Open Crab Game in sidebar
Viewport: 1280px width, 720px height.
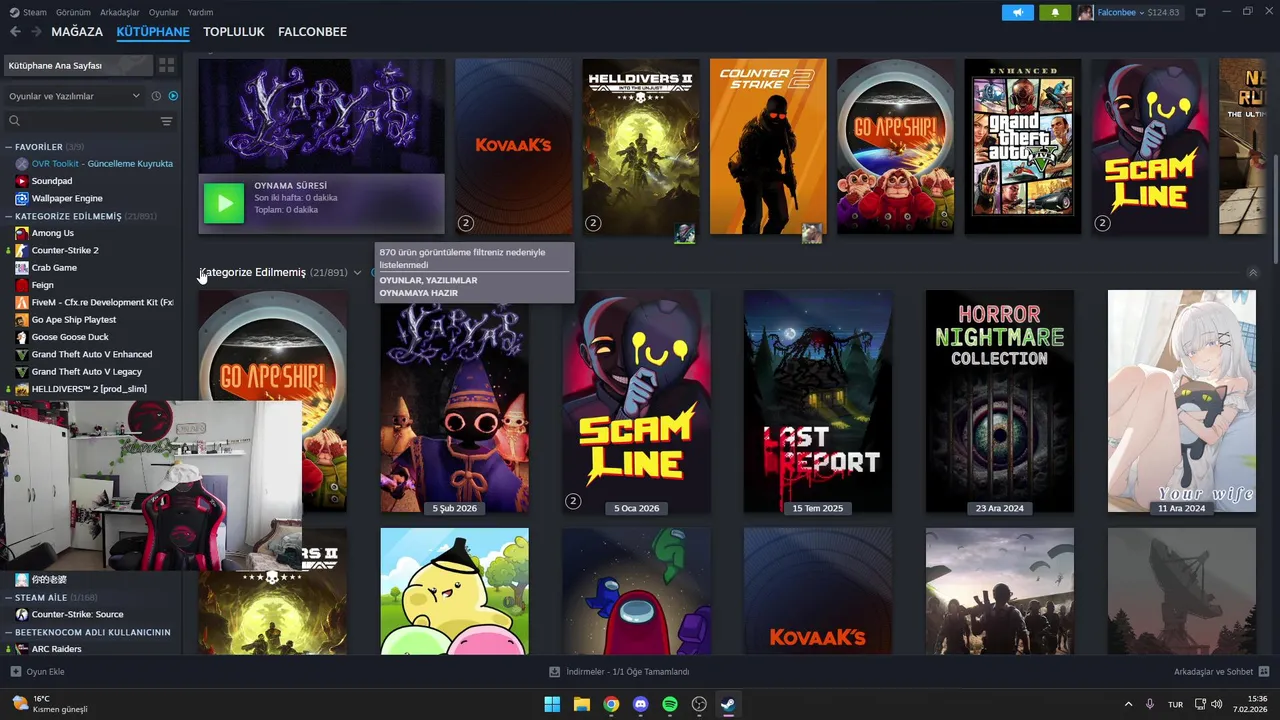(x=54, y=268)
